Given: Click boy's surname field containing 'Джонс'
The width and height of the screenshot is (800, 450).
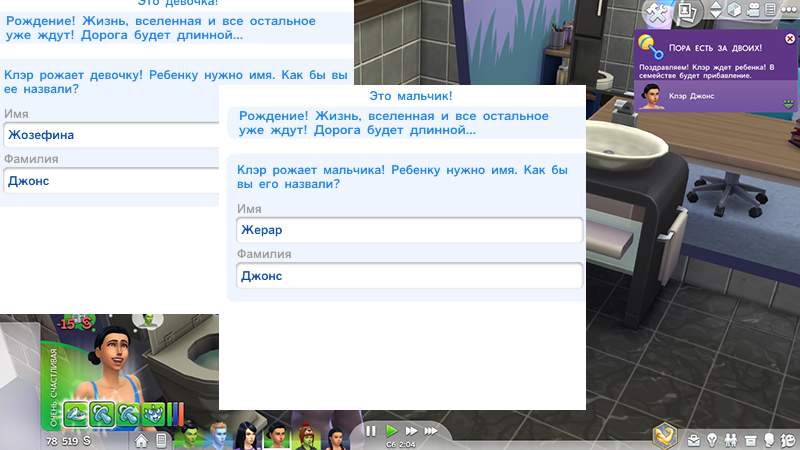Looking at the screenshot, I should [x=410, y=276].
